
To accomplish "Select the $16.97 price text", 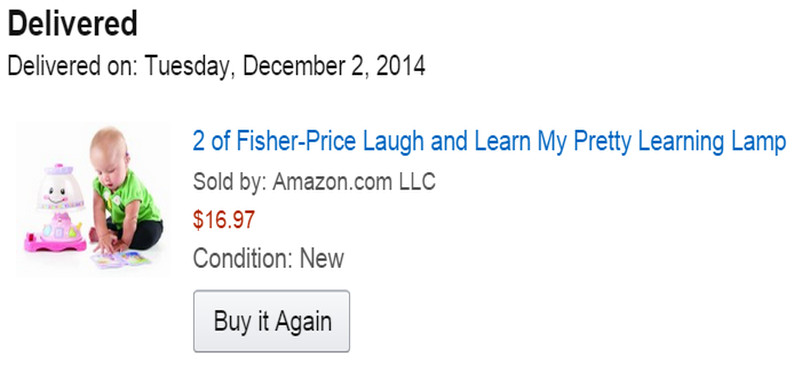I will click(224, 220).
